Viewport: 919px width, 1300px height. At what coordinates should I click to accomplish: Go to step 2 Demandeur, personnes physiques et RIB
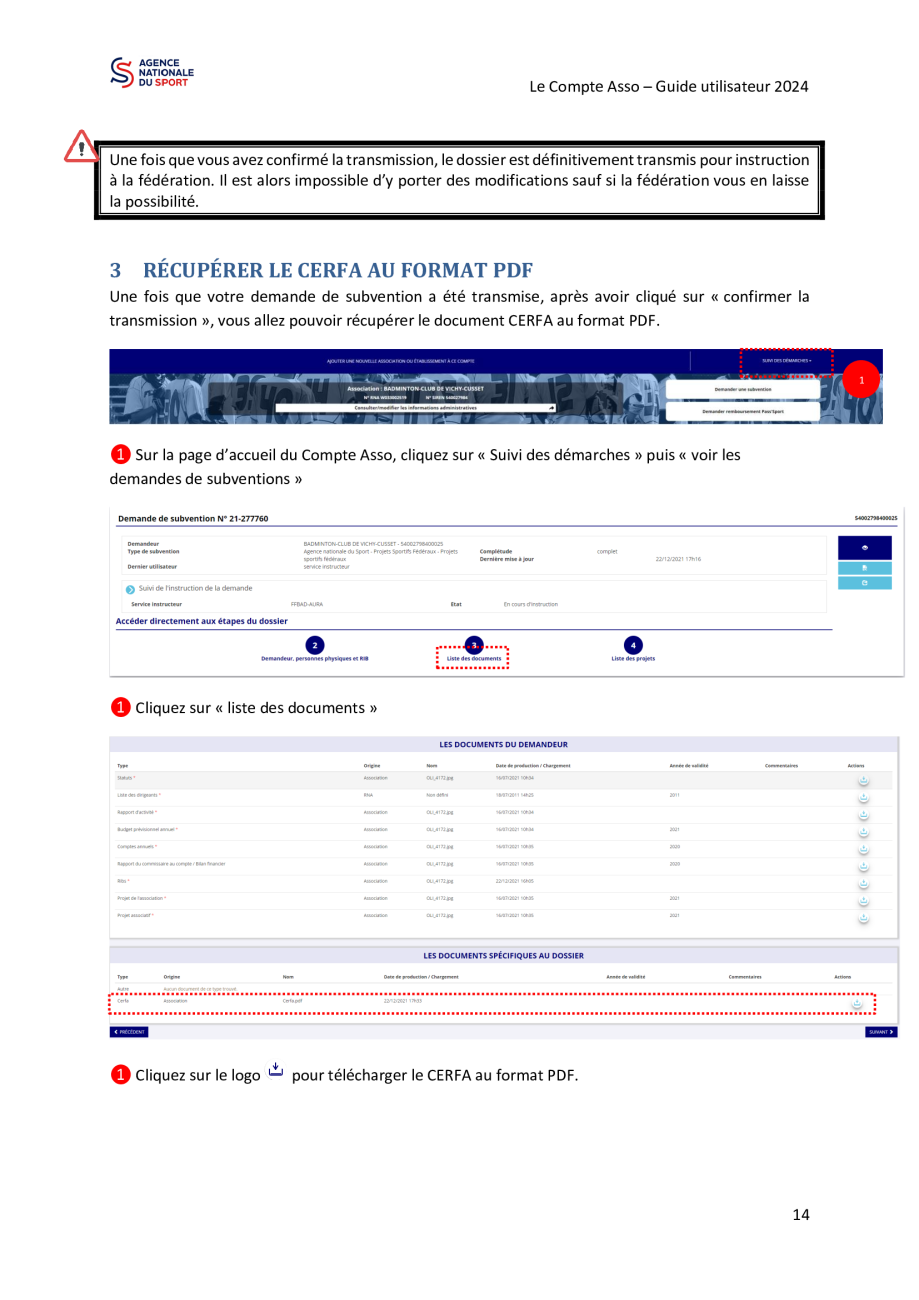pos(314,650)
